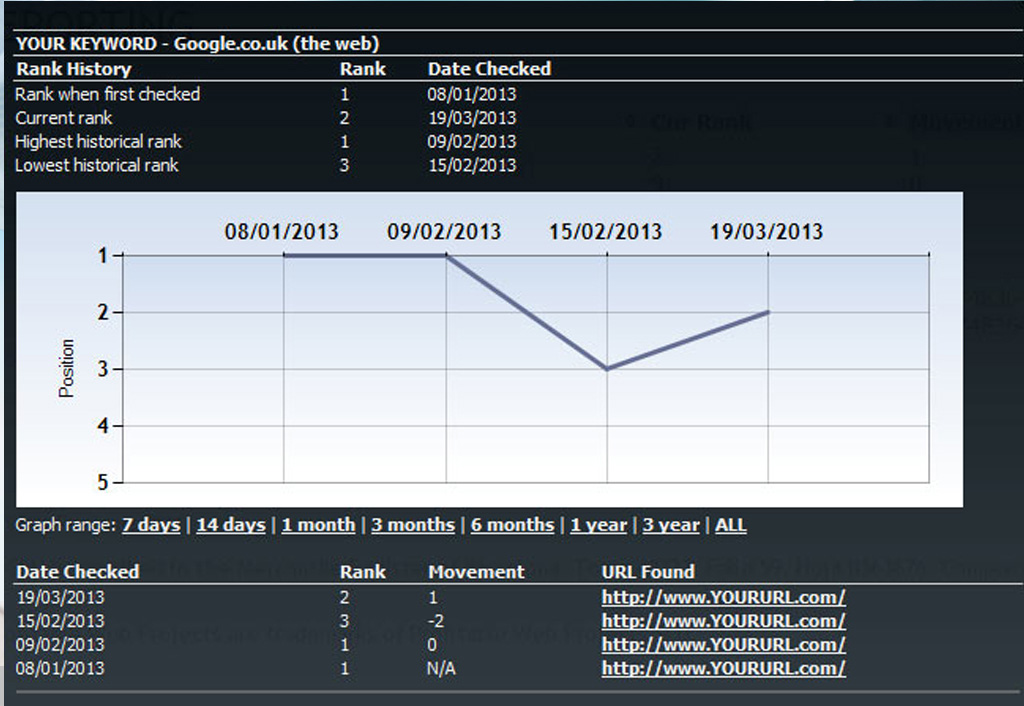
Task: Select the 1 month graph range
Action: click(x=318, y=525)
